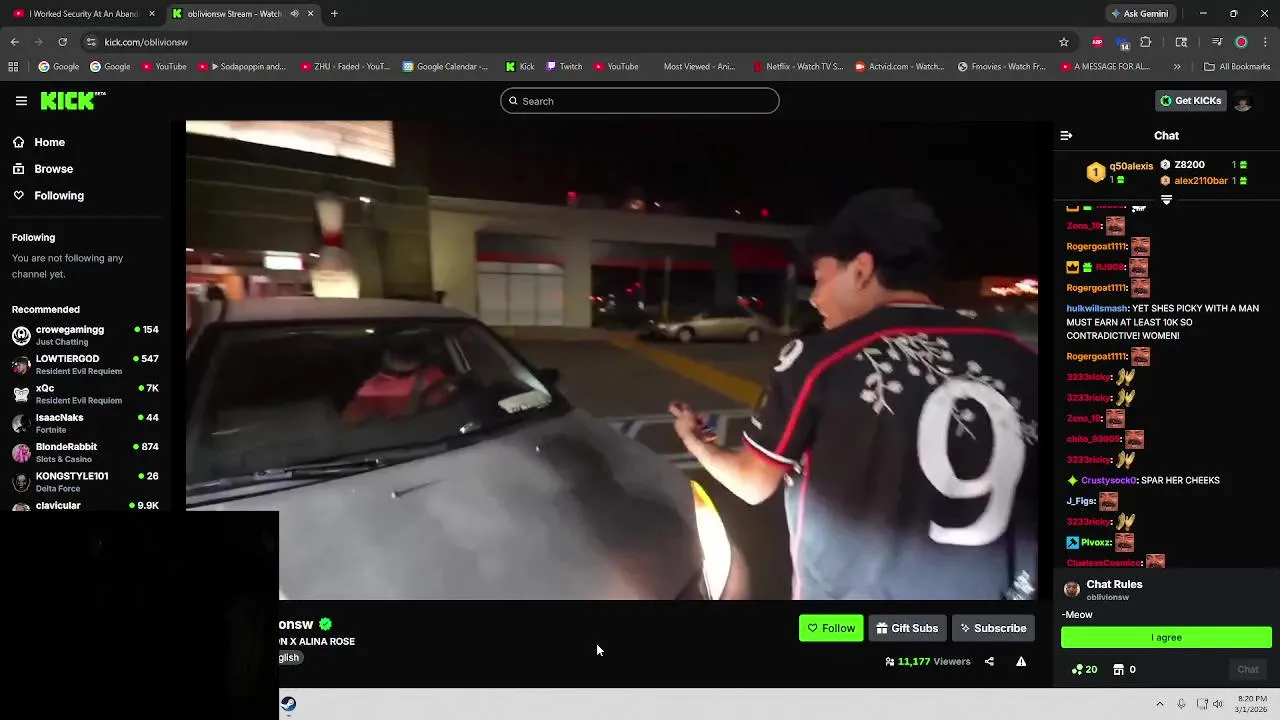
Task: Open Z8200 leaderboard entry
Action: (x=1204, y=165)
